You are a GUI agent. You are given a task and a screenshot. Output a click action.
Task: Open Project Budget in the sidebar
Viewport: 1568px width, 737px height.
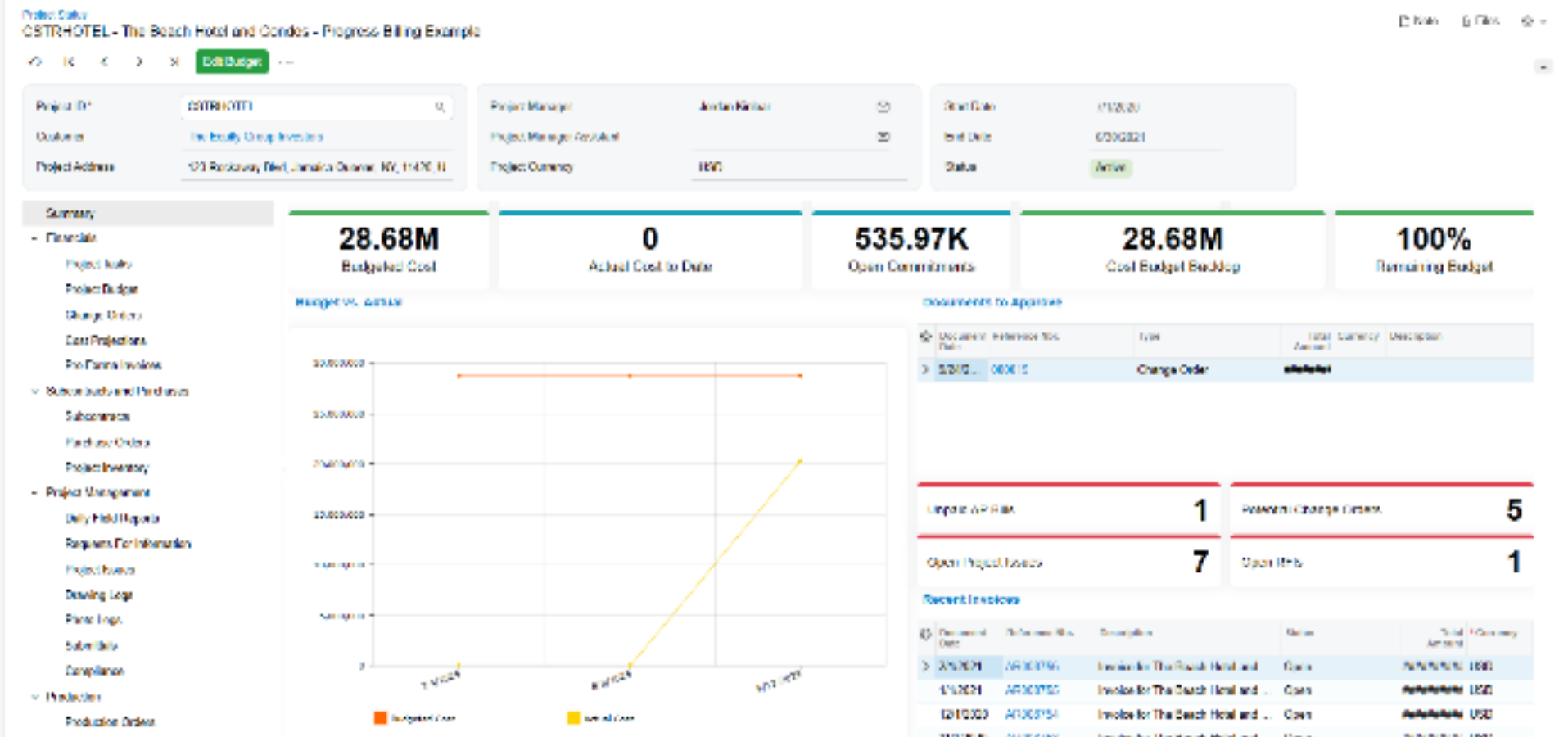click(102, 289)
